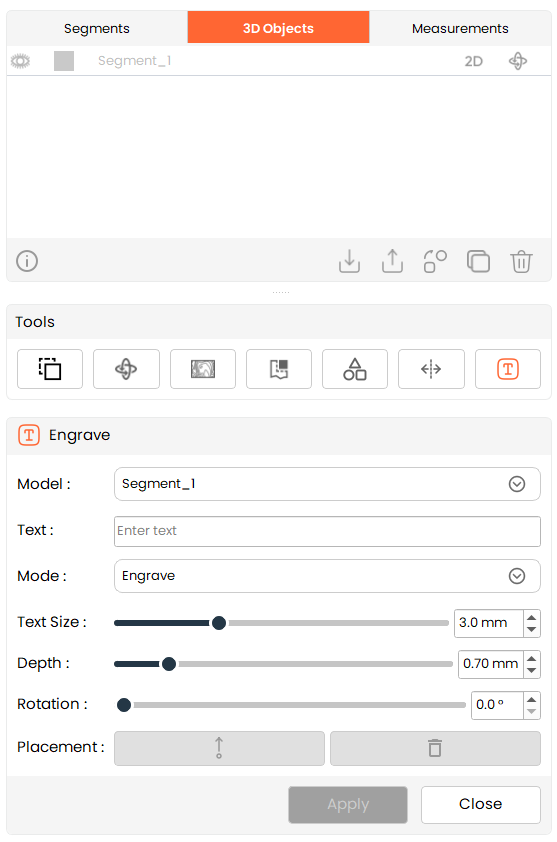
Task: Click the import download arrow icon
Action: 349,261
